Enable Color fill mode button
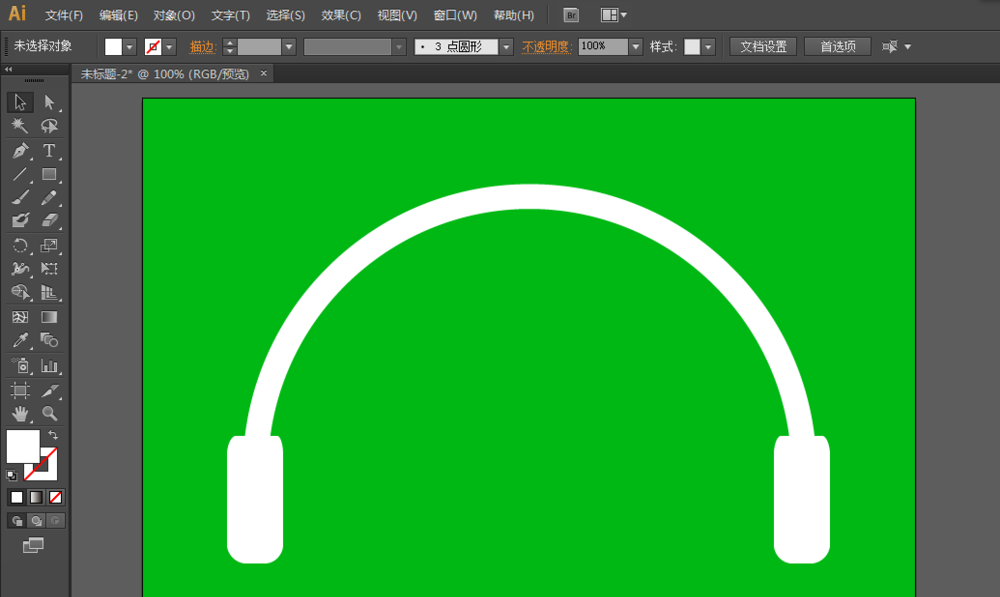The image size is (1000, 597). 17,497
